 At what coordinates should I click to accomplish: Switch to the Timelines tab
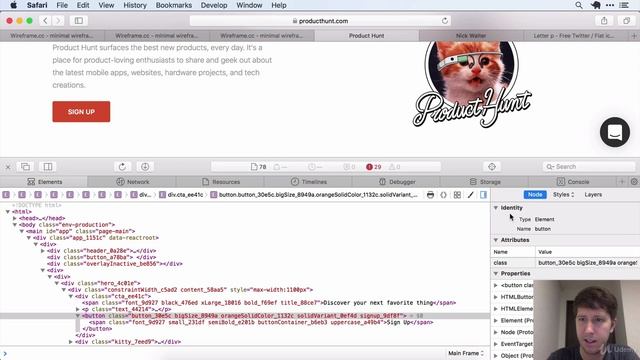click(309, 182)
